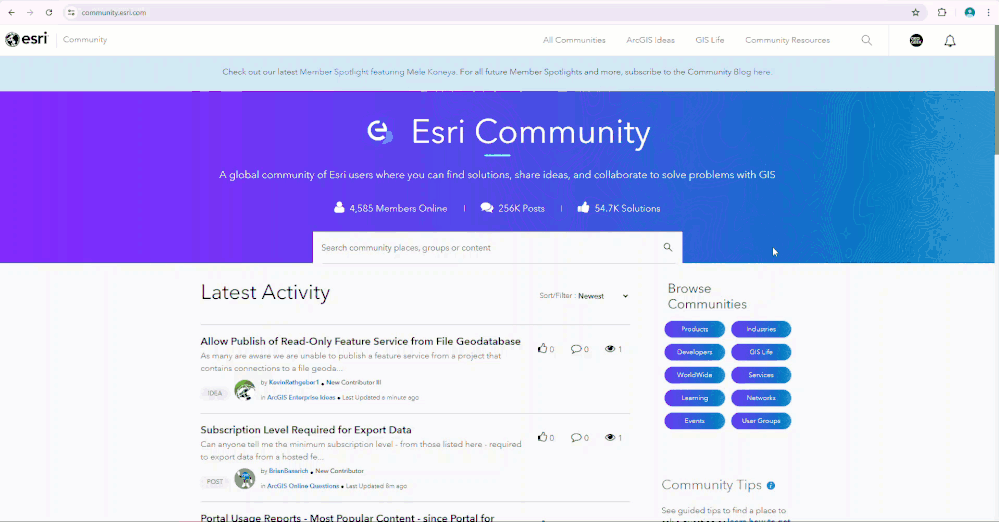The height and width of the screenshot is (522, 999).
Task: Click the 54.7K Solutions text
Action: point(627,208)
